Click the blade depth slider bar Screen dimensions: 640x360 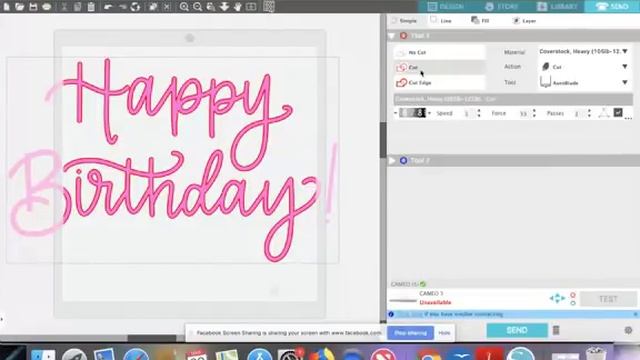tap(412, 113)
